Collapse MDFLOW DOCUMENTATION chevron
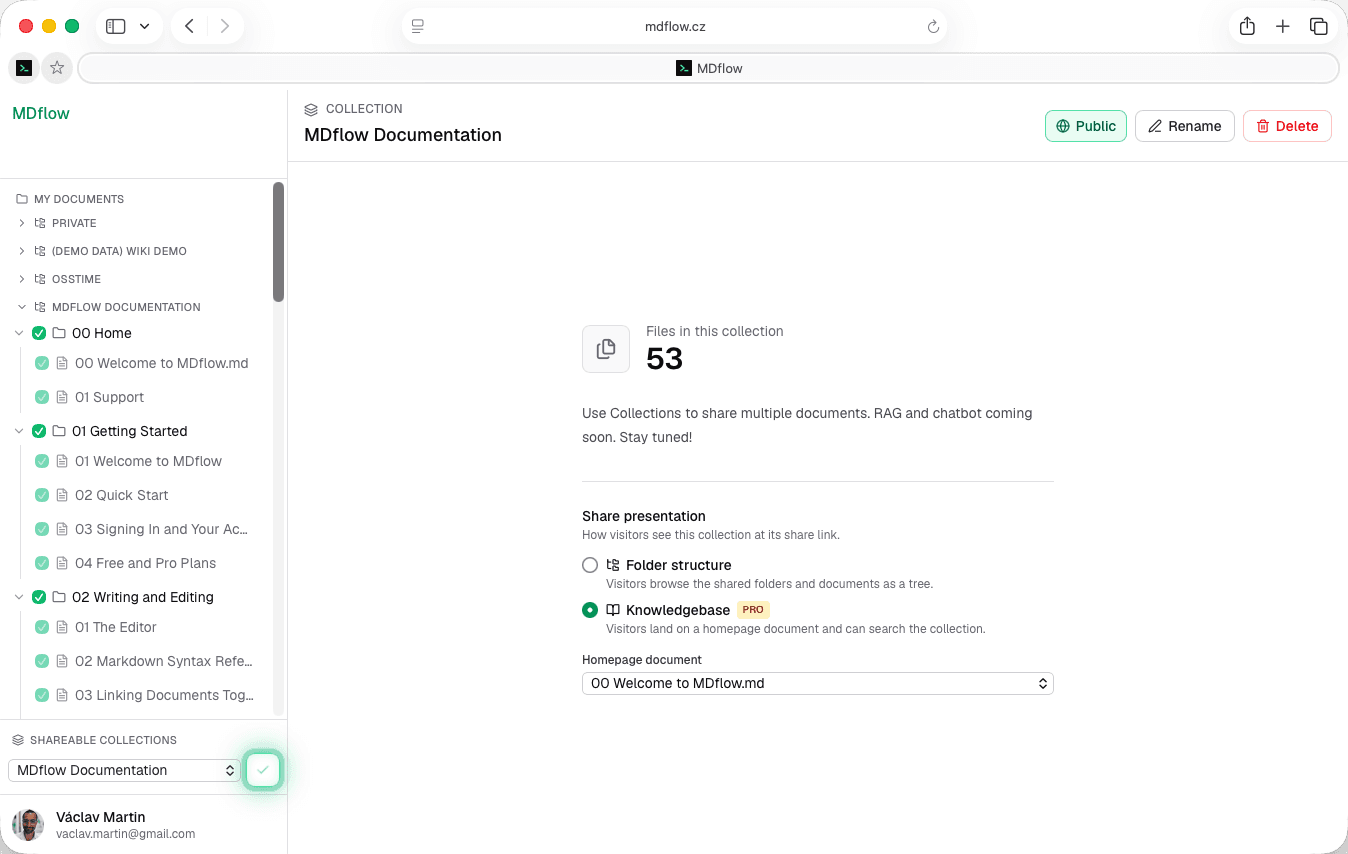This screenshot has width=1348, height=854. click(22, 307)
